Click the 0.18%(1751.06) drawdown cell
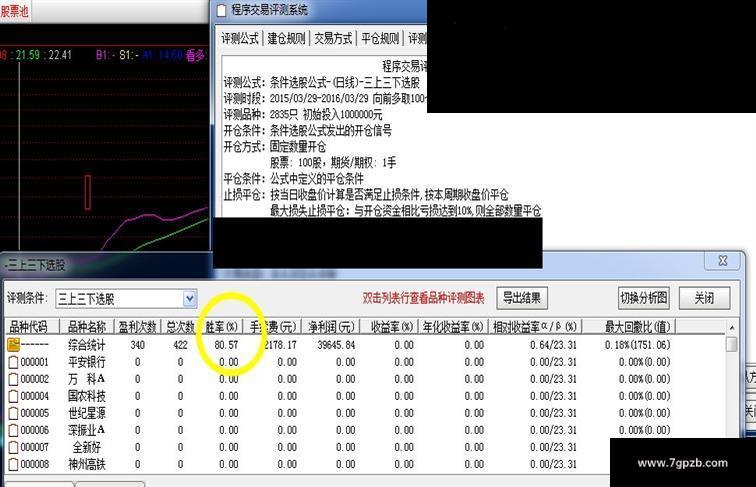 tap(637, 345)
